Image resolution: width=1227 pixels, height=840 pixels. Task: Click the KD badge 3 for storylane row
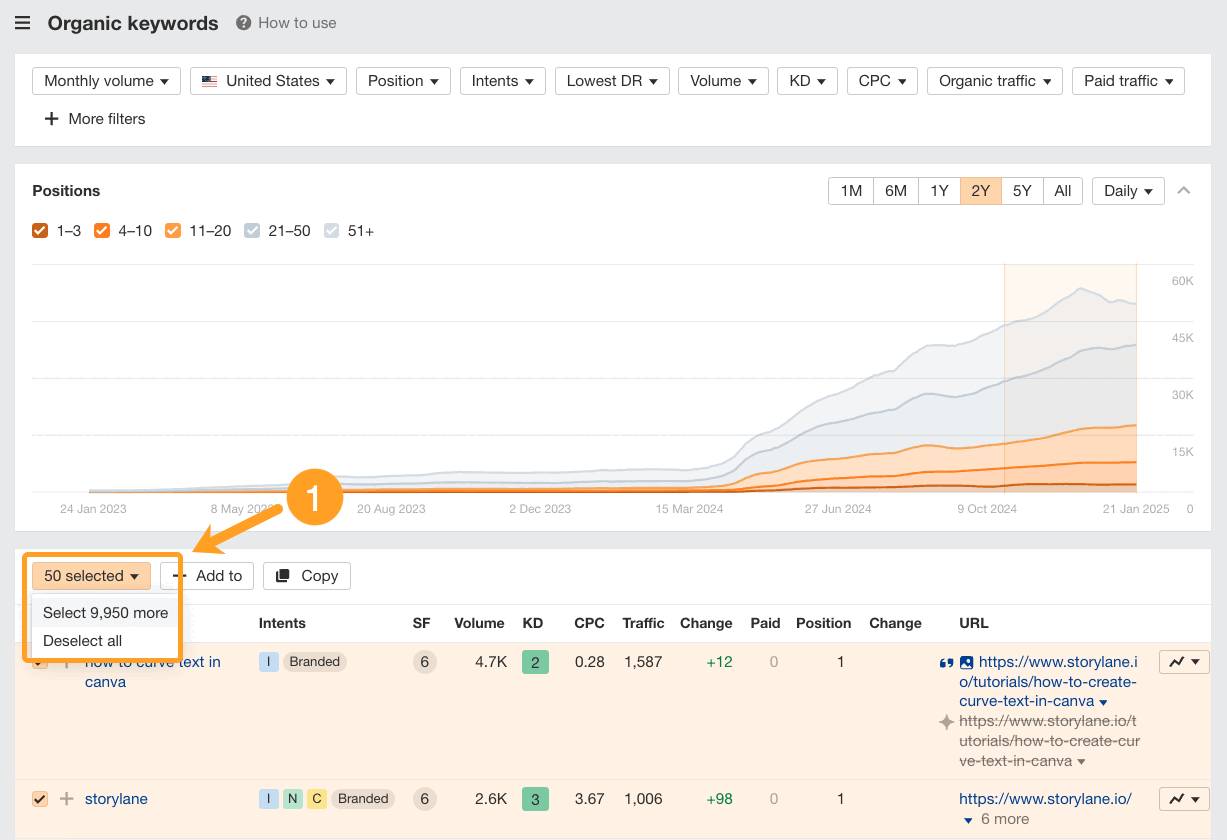click(535, 799)
